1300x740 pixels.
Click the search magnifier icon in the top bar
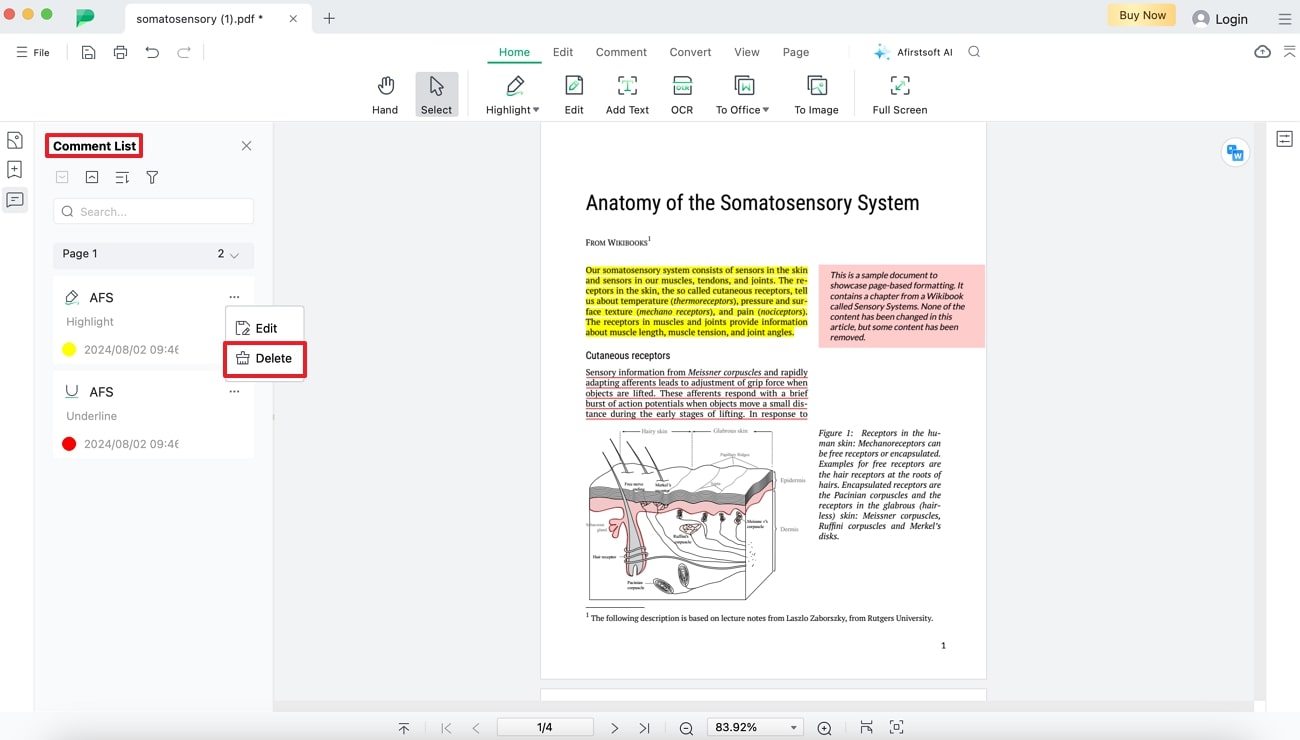[x=974, y=52]
